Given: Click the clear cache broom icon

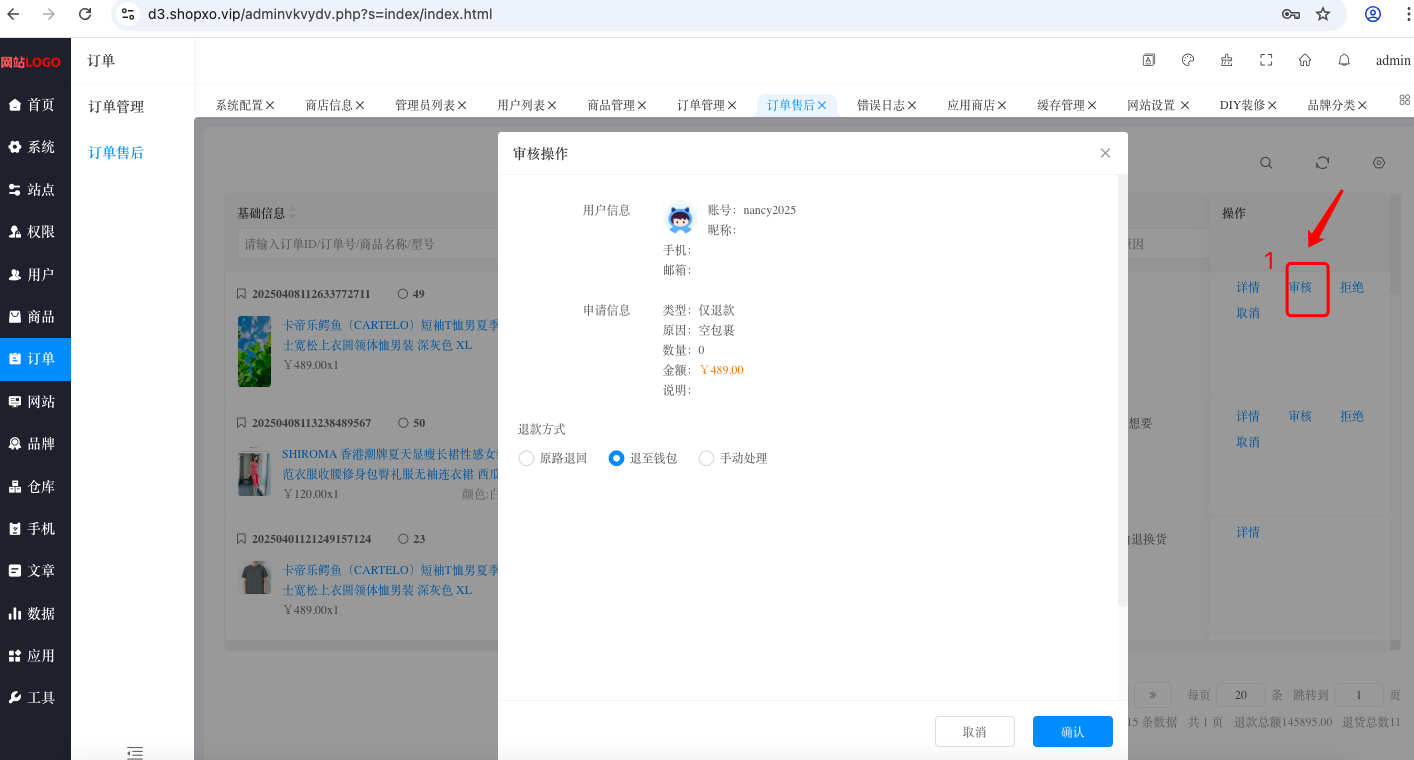Looking at the screenshot, I should click(1227, 60).
